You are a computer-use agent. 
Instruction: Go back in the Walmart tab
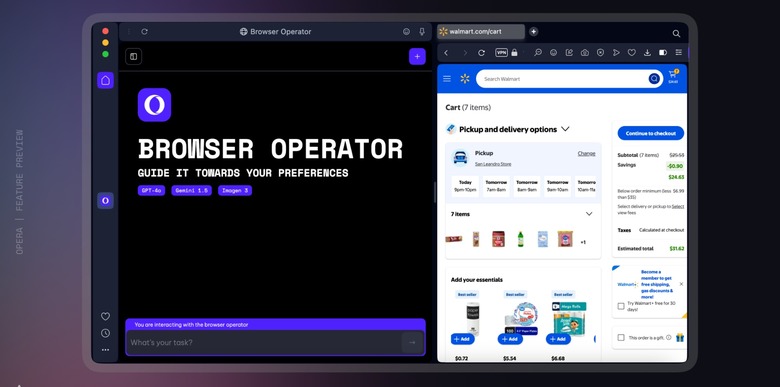pyautogui.click(x=446, y=53)
